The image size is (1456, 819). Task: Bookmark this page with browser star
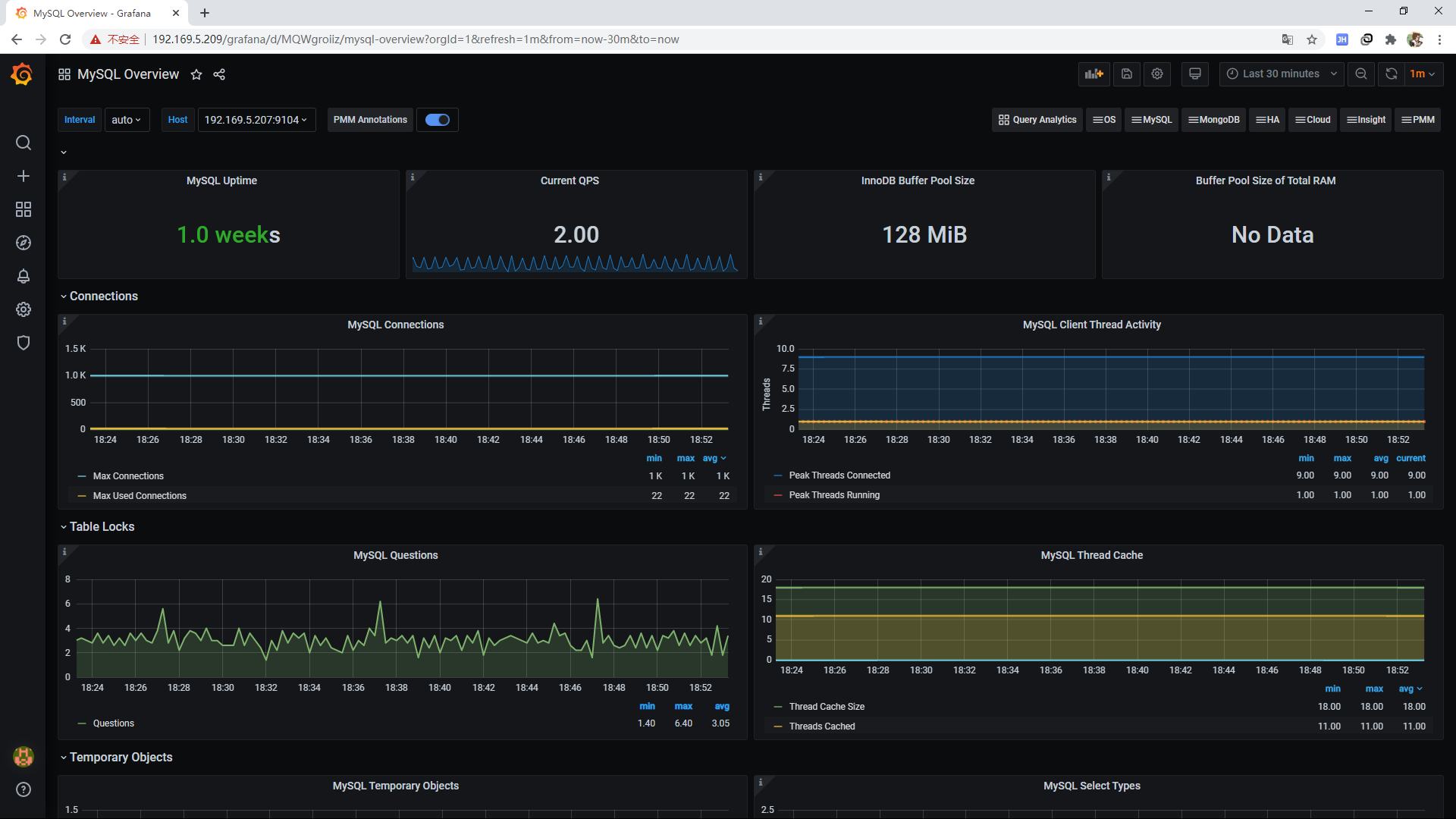pyautogui.click(x=1312, y=39)
